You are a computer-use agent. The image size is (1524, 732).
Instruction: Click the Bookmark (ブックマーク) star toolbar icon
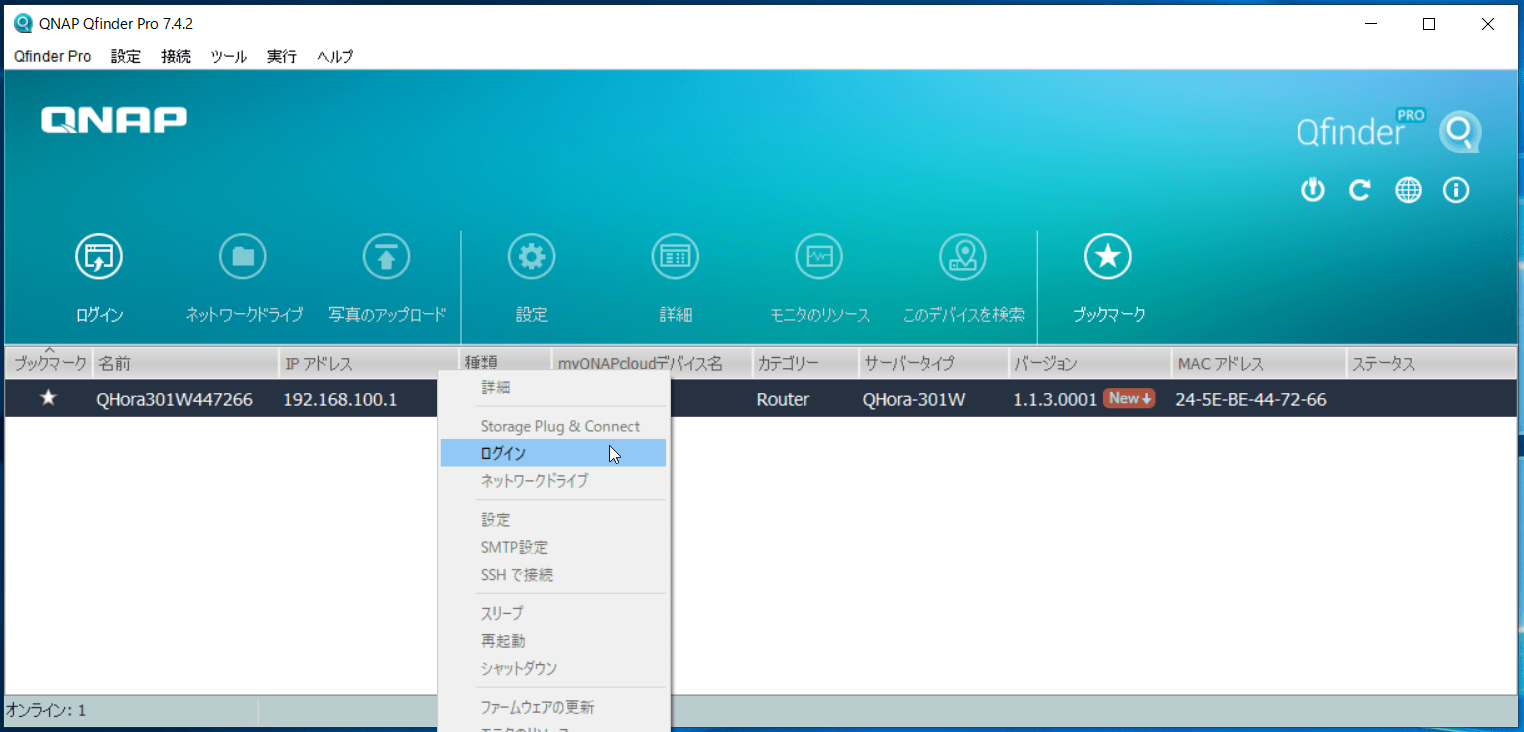coord(1108,258)
